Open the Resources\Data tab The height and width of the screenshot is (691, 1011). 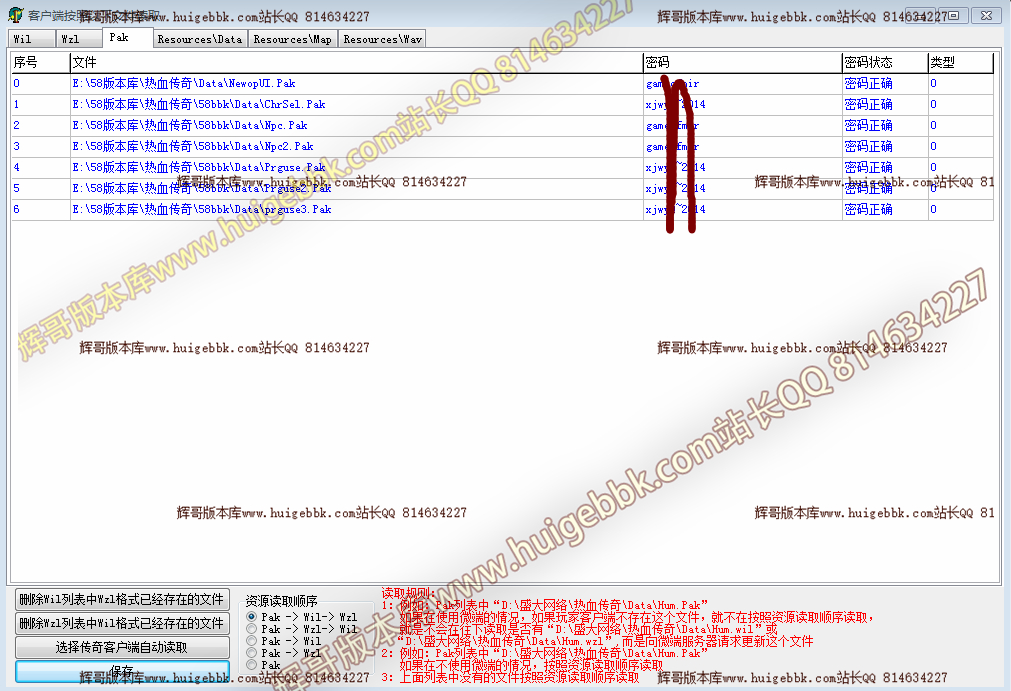coord(200,39)
